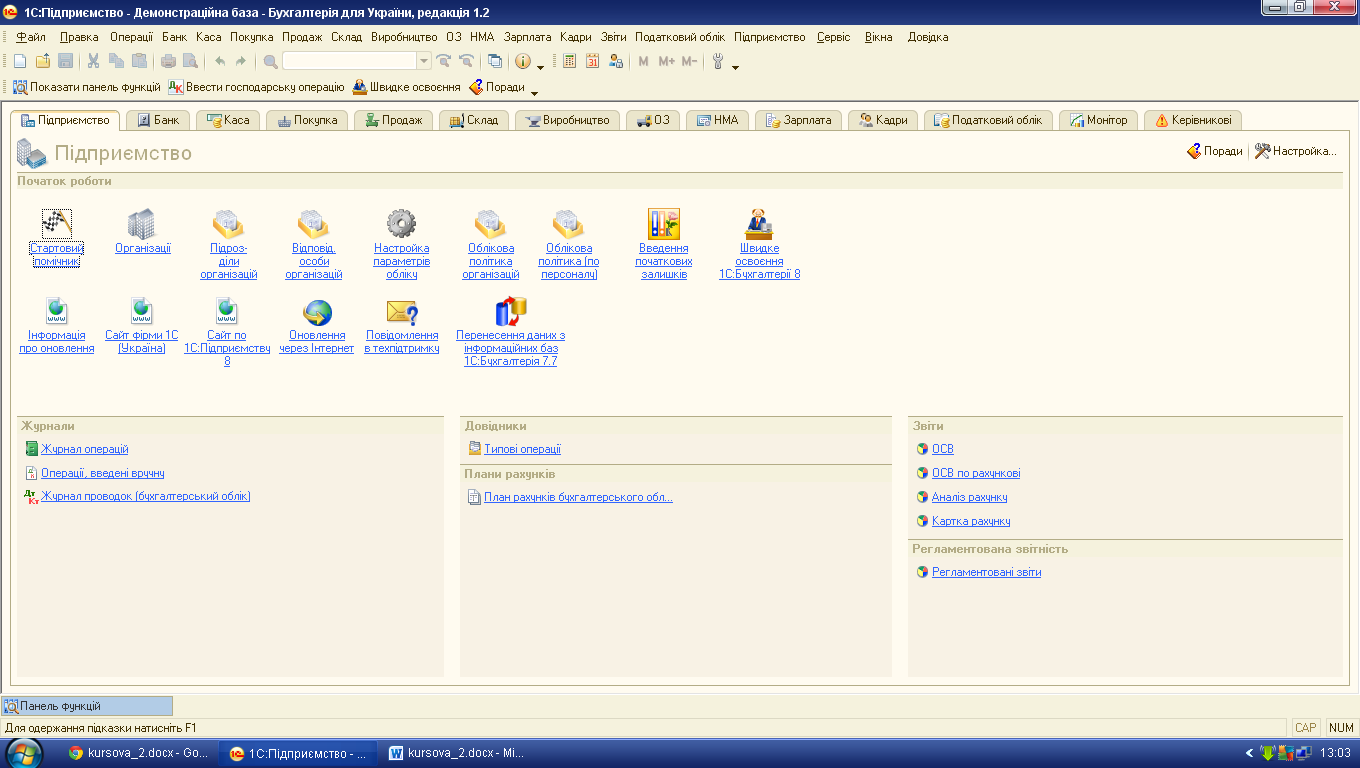The width and height of the screenshot is (1360, 768).
Task: Click the wrench service tools icon
Action: [x=717, y=61]
